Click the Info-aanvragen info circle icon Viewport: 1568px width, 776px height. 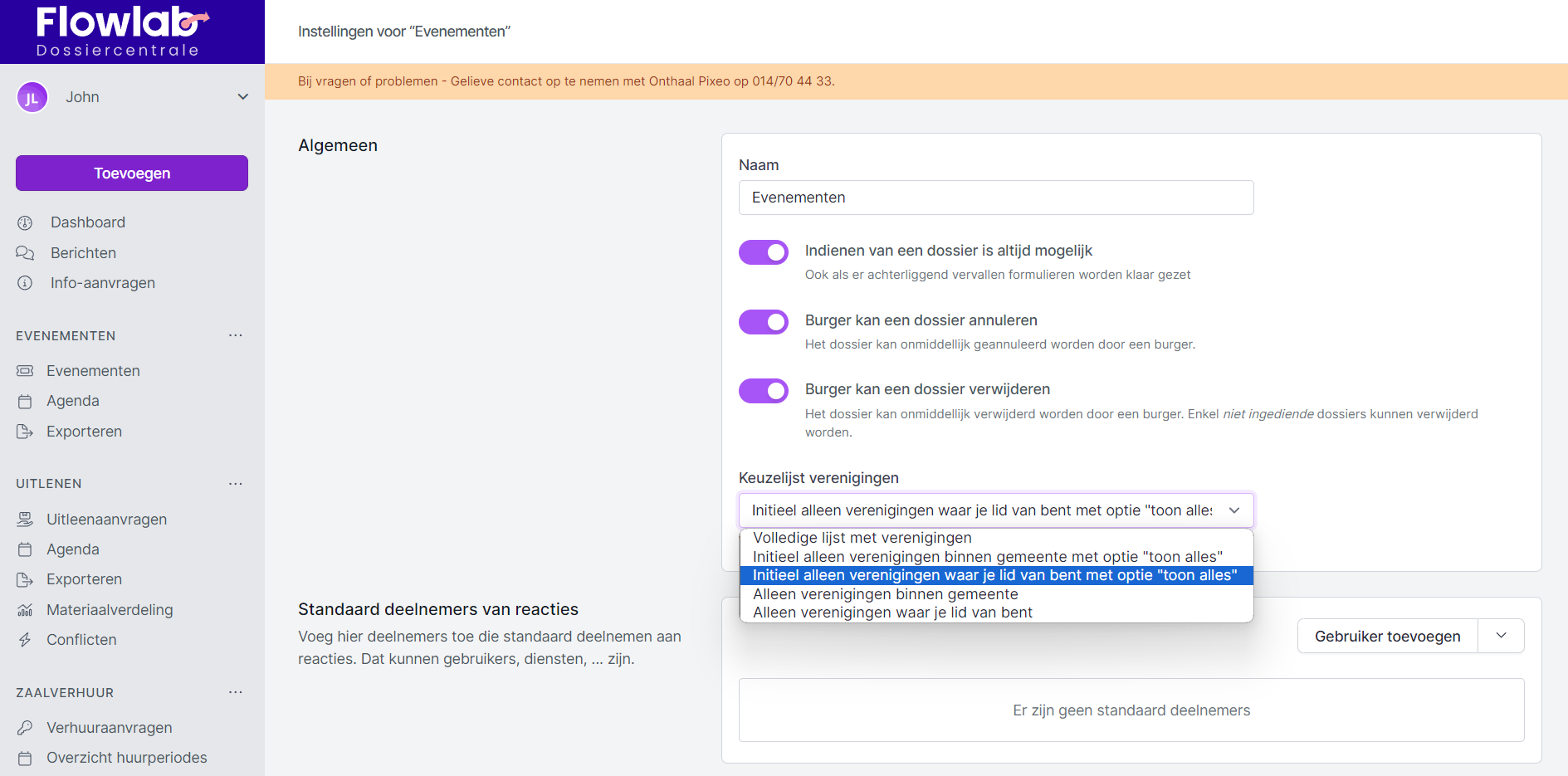point(25,283)
